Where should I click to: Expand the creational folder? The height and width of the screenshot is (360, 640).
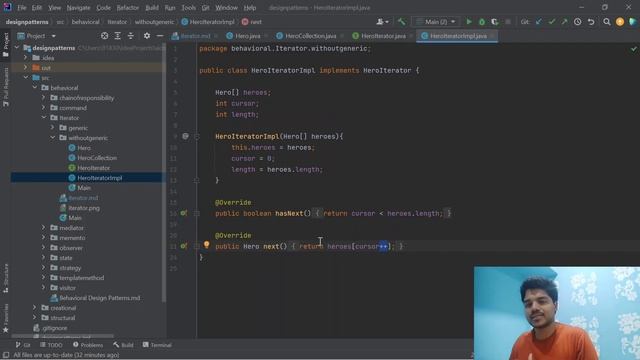34,308
